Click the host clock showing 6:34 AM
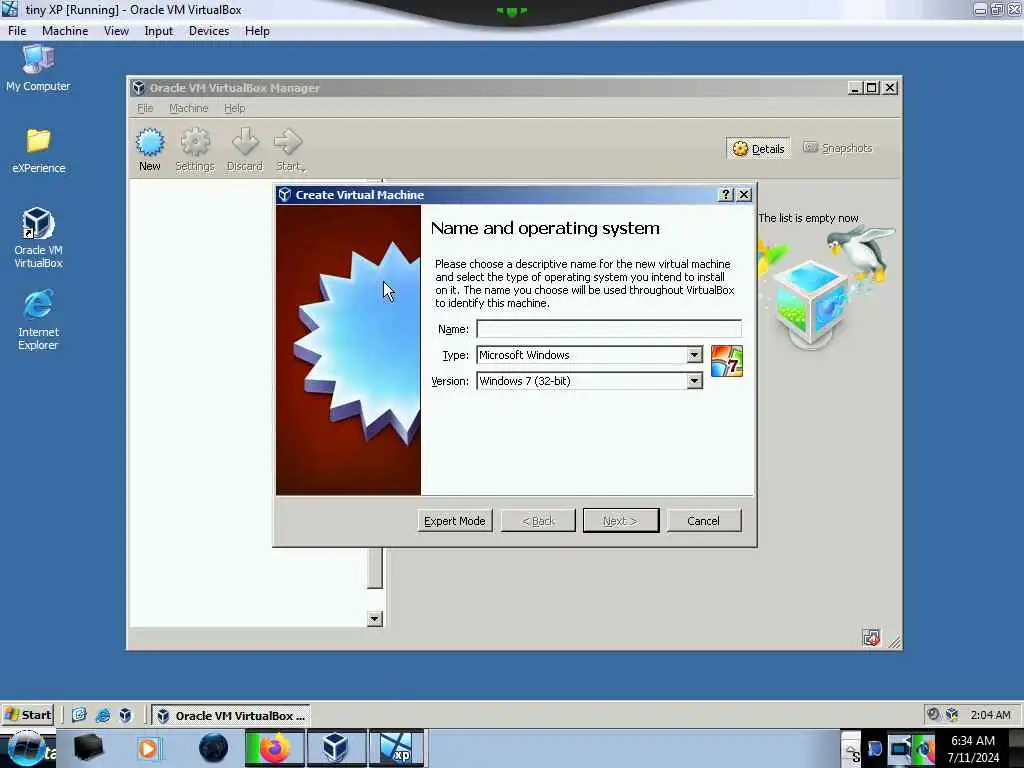The image size is (1024, 768). 973,741
